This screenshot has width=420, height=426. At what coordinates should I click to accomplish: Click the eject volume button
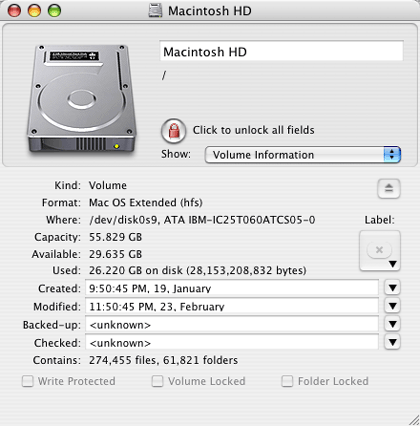[x=389, y=188]
